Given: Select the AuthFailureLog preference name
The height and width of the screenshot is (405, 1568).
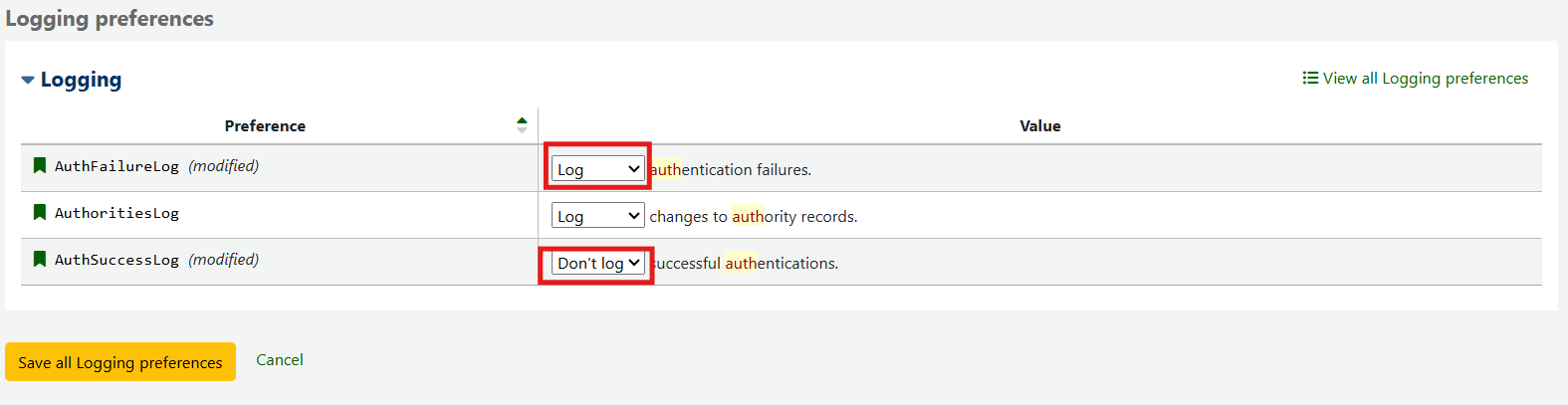Looking at the screenshot, I should point(116,166).
